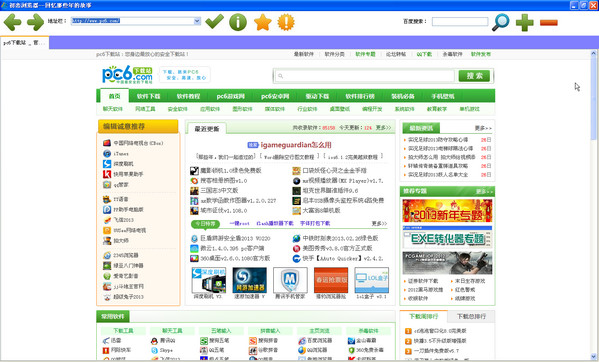Open the 首页 navigation tab
Screen dimensions: 599x362
[x=115, y=96]
